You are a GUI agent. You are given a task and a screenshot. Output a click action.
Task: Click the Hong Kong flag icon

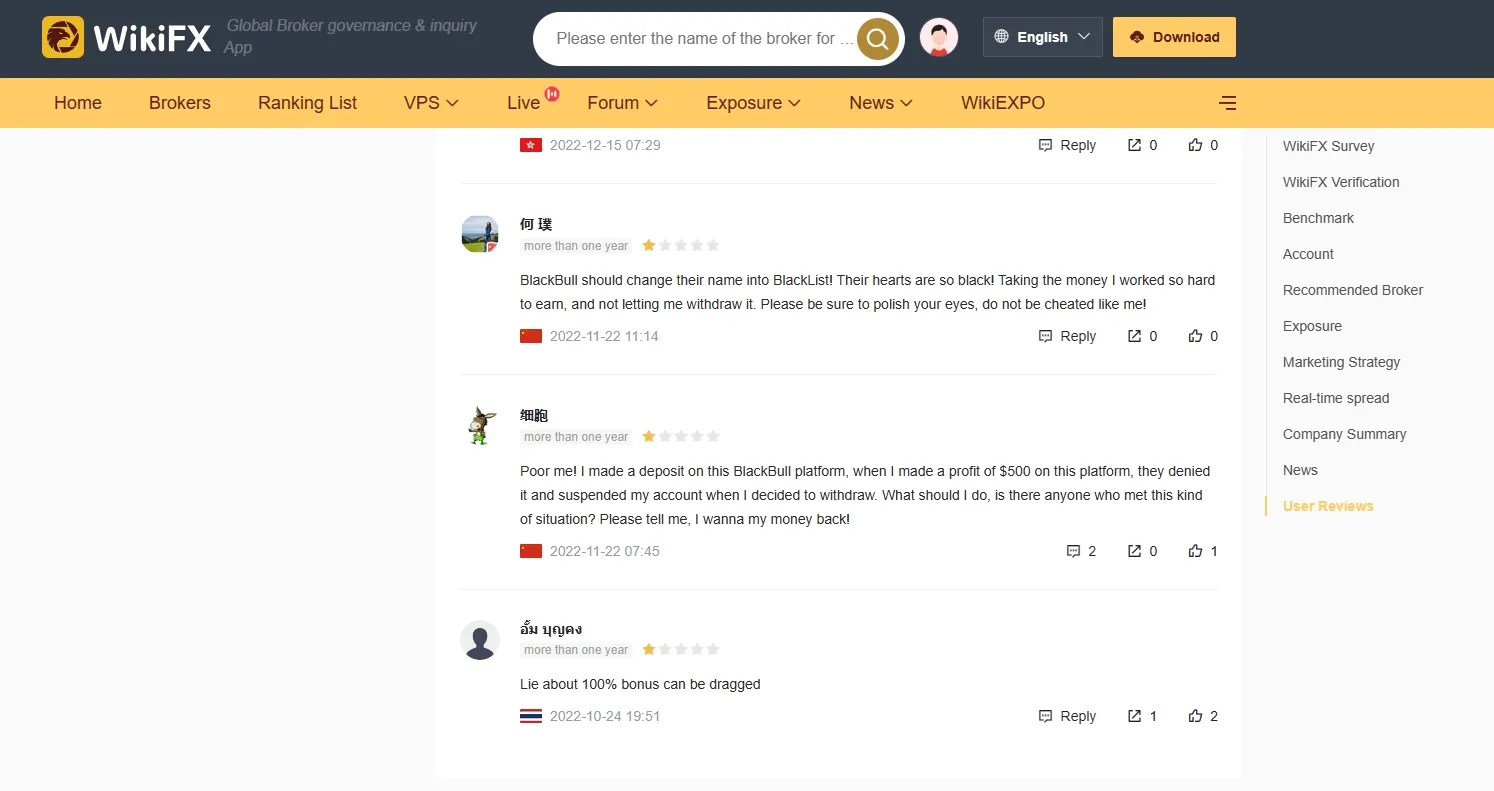pos(531,145)
